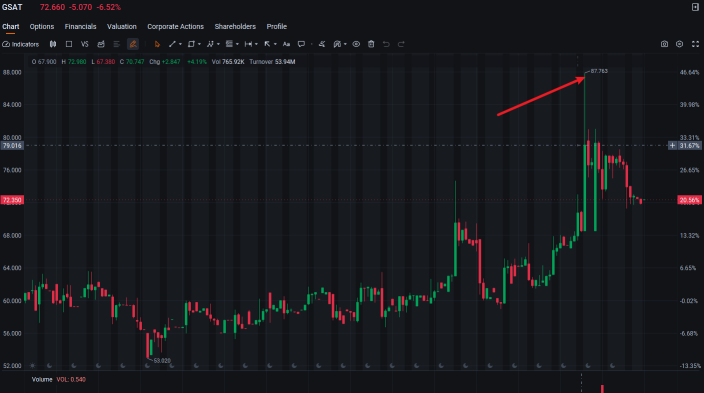Select the Aa text annotation tool
This screenshot has width=704, height=393.
286,44
